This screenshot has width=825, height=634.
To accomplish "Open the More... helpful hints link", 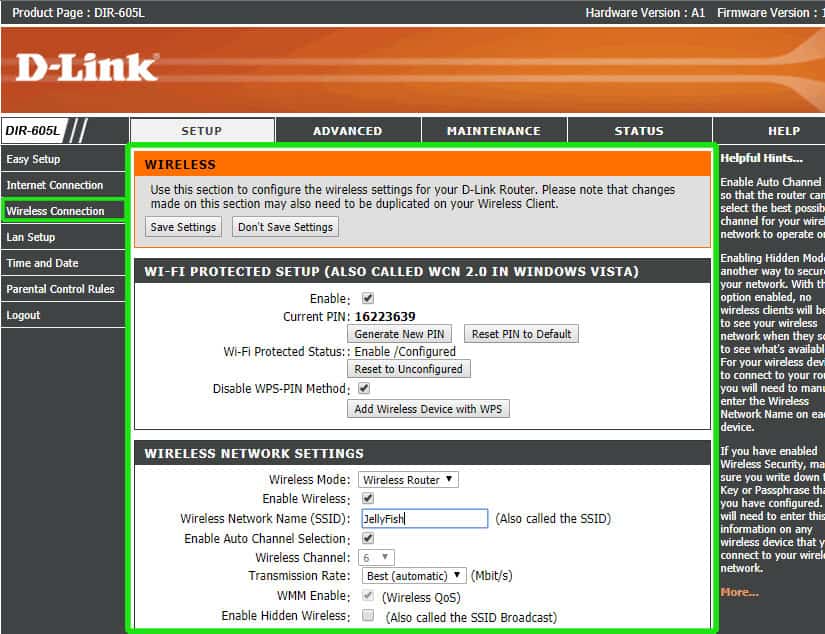I will point(739,592).
